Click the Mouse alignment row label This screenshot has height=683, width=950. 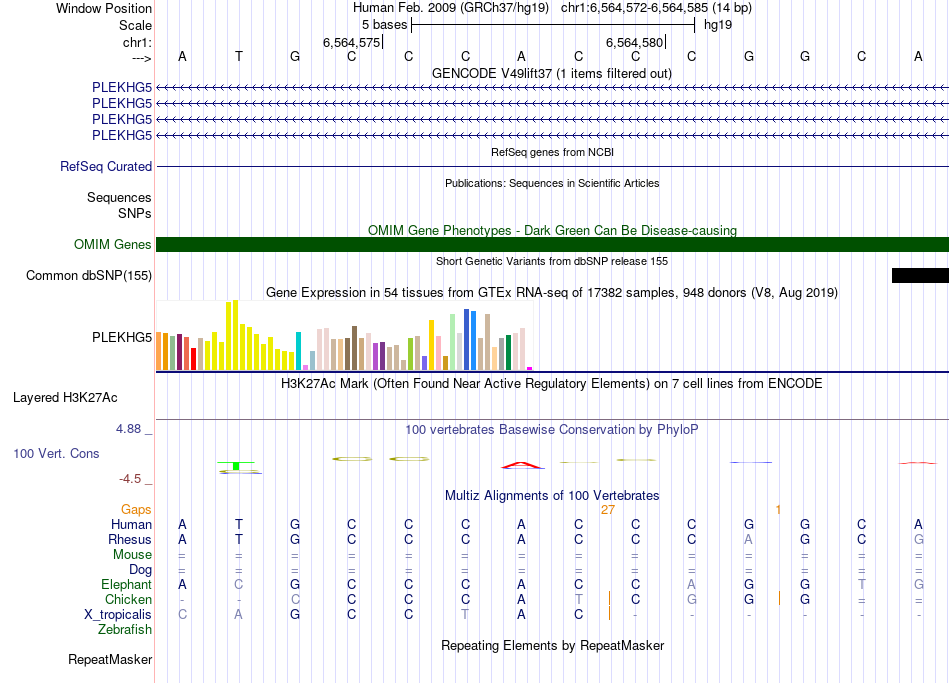pos(132,555)
